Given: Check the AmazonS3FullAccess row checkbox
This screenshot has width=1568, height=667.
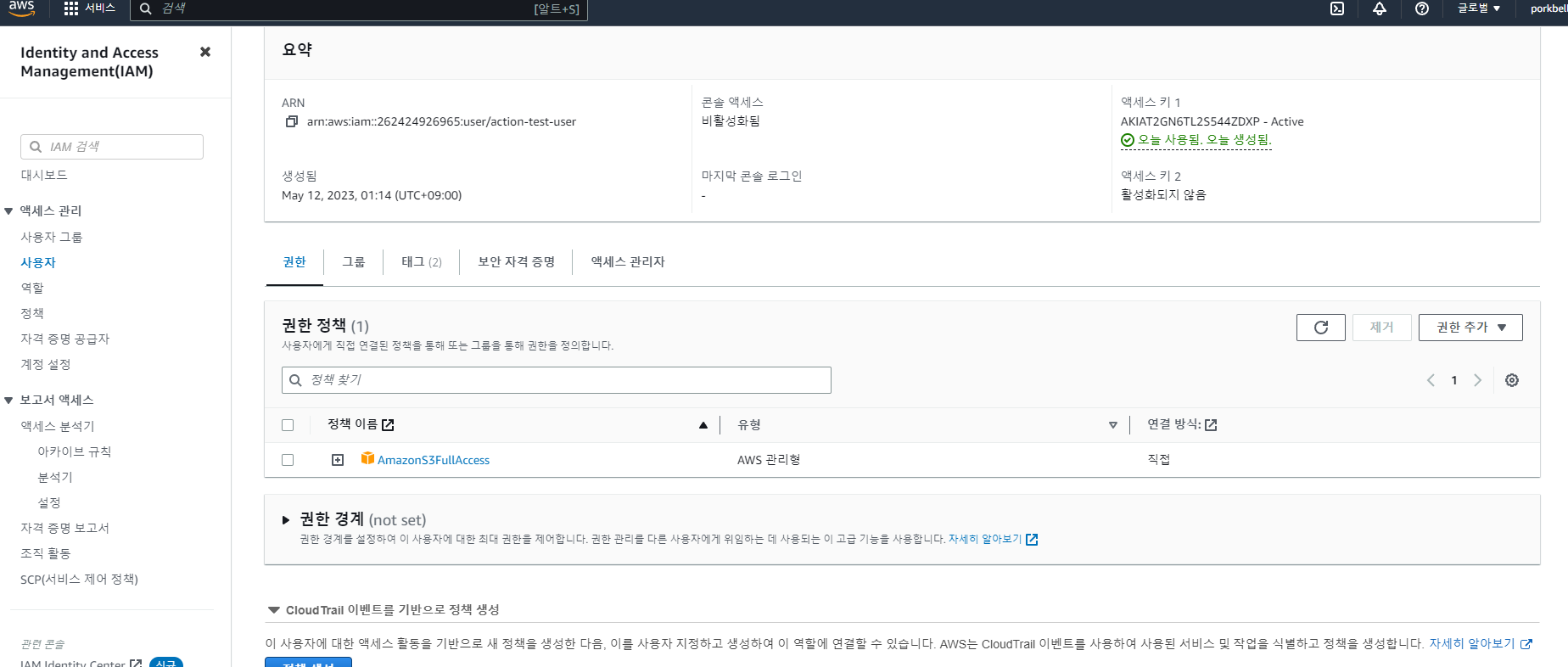Looking at the screenshot, I should click(288, 460).
